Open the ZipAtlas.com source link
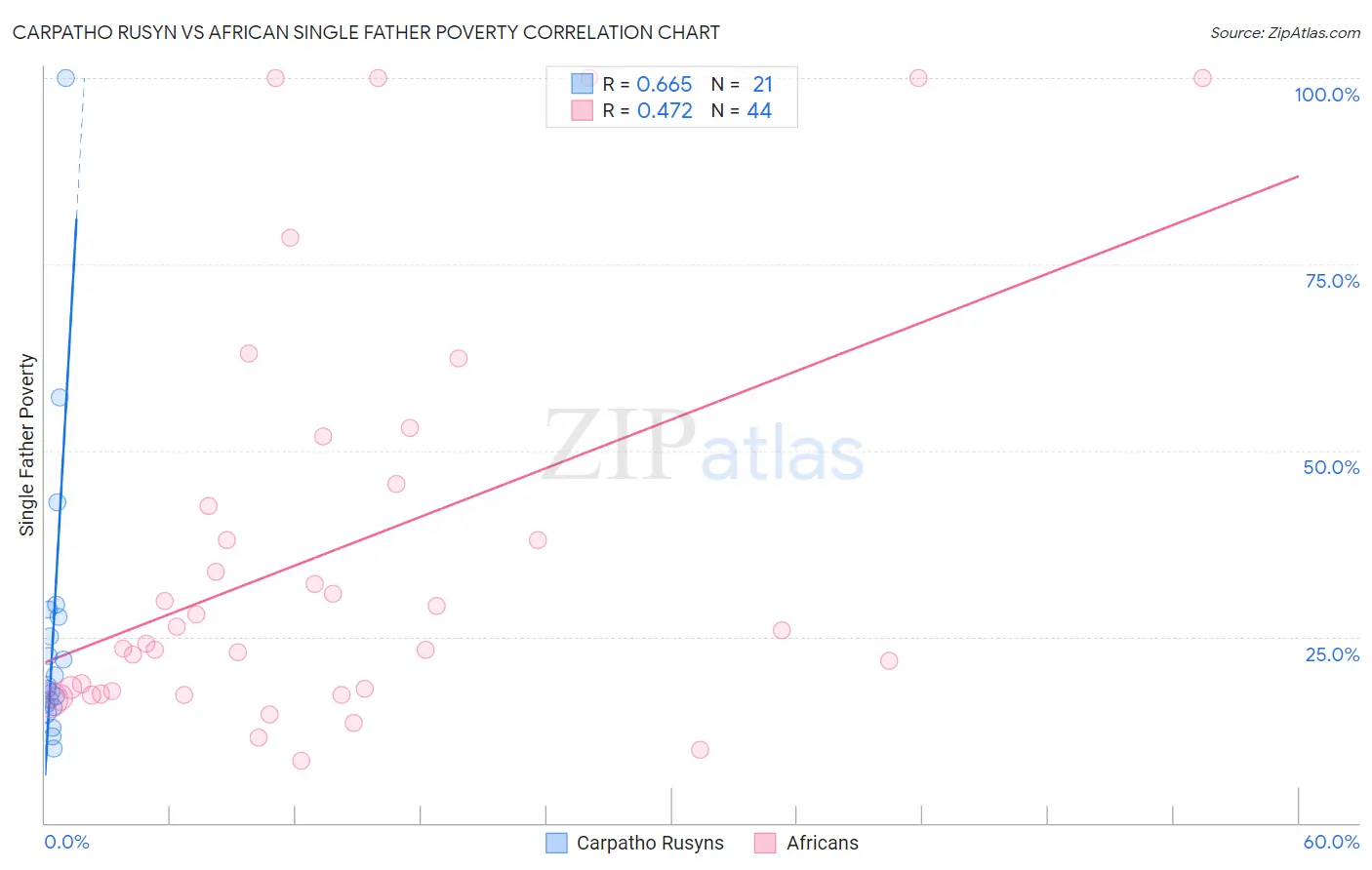1372x870 pixels. coord(1285,32)
